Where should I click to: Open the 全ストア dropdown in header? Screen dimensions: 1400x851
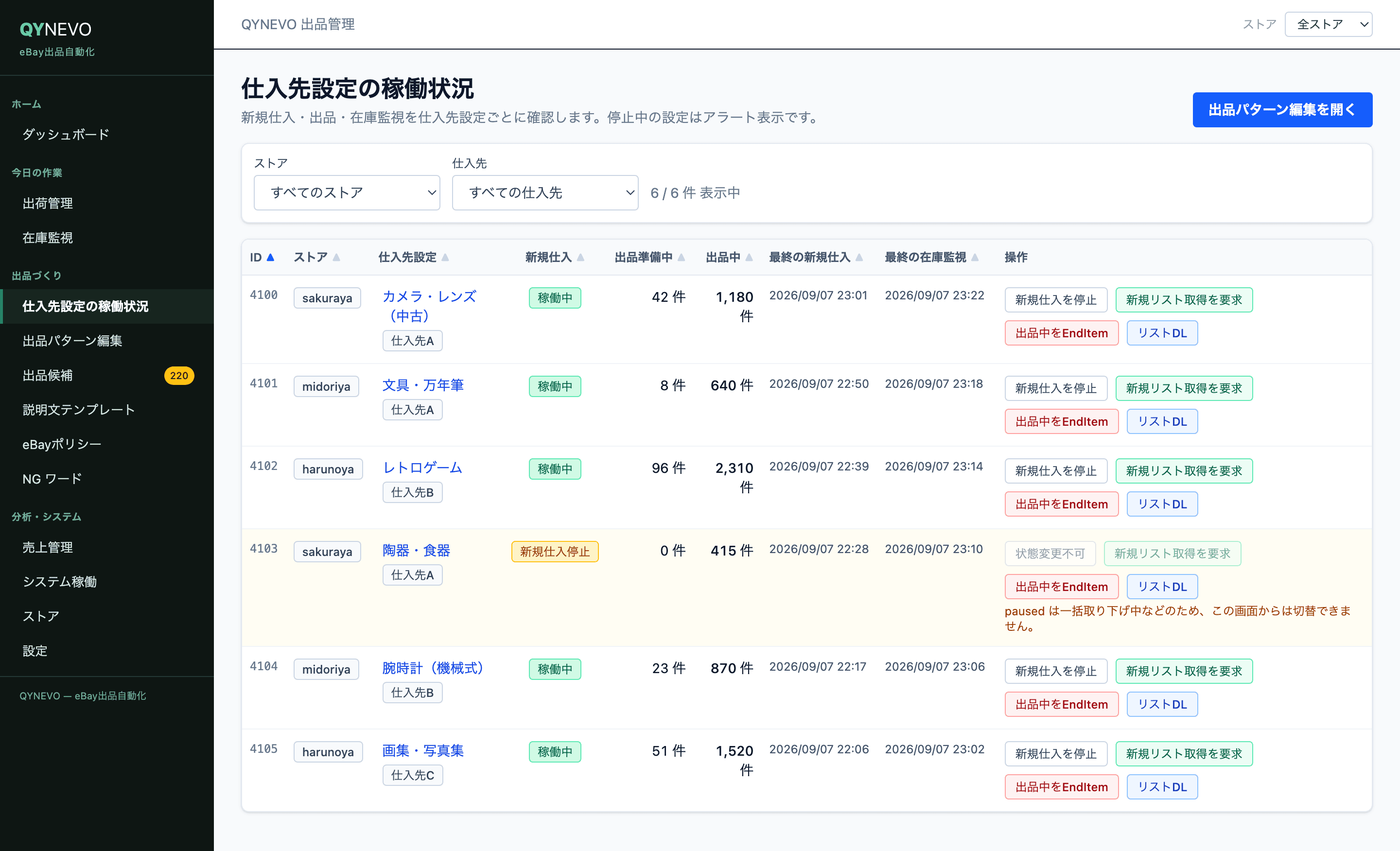(x=1328, y=24)
